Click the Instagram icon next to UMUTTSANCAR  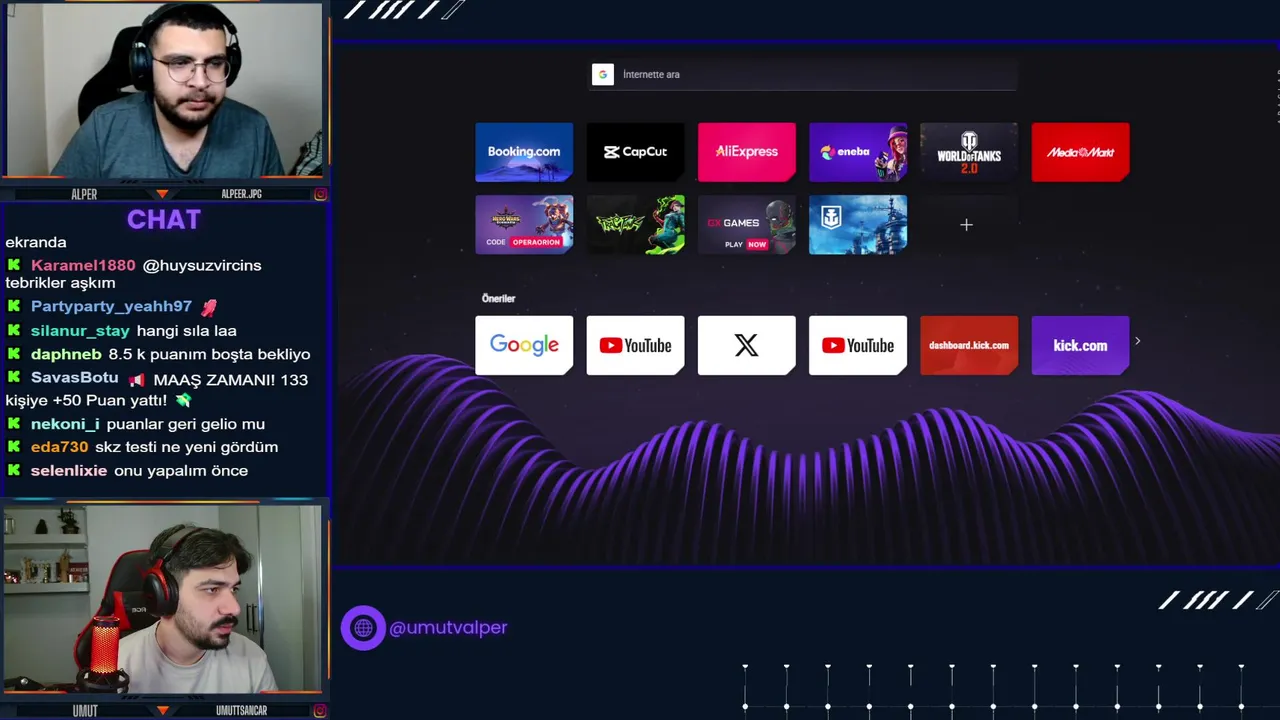click(320, 711)
